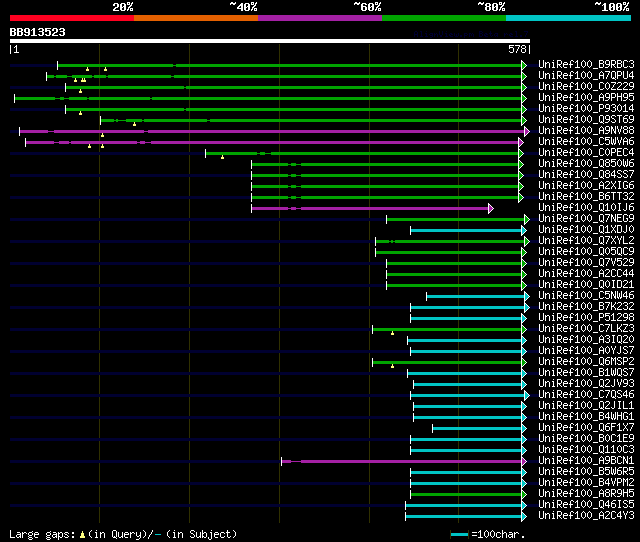This screenshot has height=542, width=640.
Task: Click the BB913523 query name
Action: [x=38, y=32]
